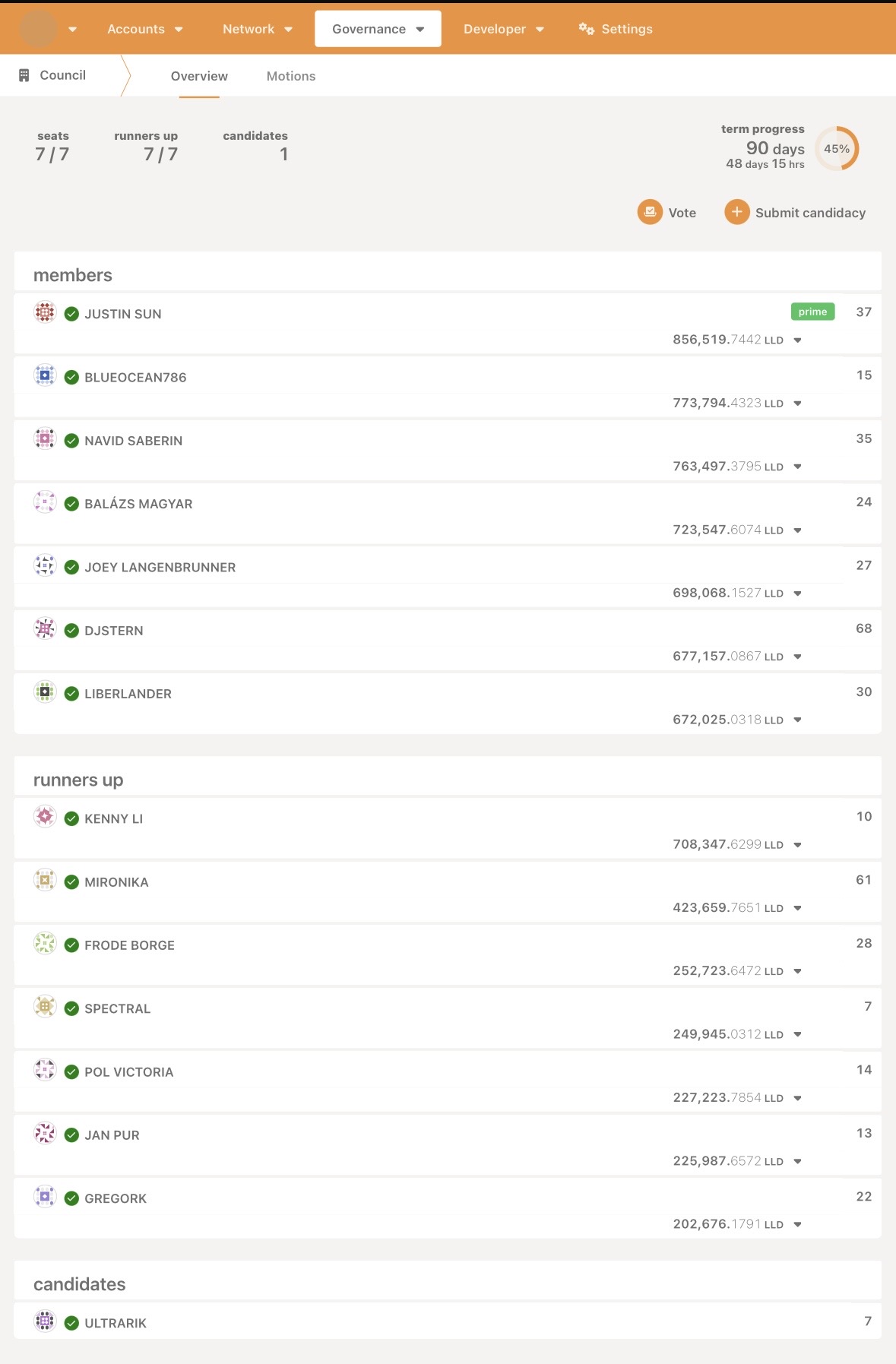Screen dimensions: 896x1364
Task: Click Mironika's green verified badge
Action: click(x=72, y=882)
